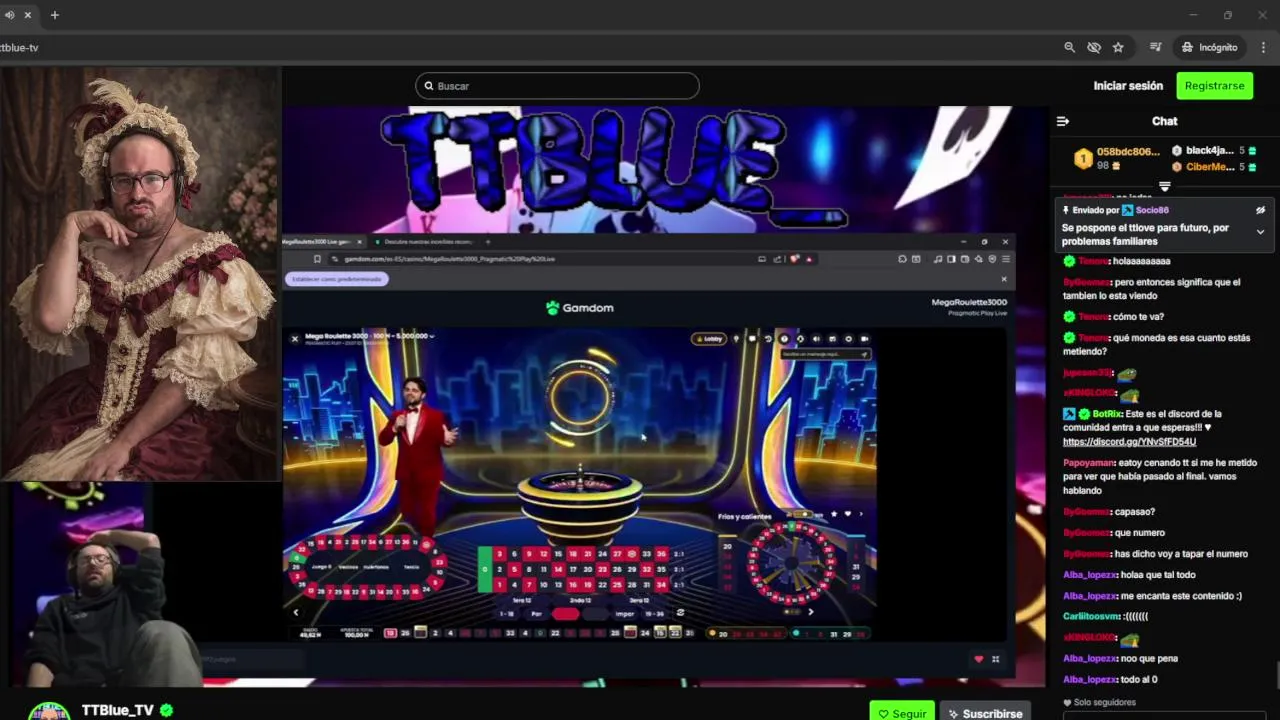The height and width of the screenshot is (720, 1280).
Task: Click the fullscreen icon beside the heart
Action: (995, 659)
